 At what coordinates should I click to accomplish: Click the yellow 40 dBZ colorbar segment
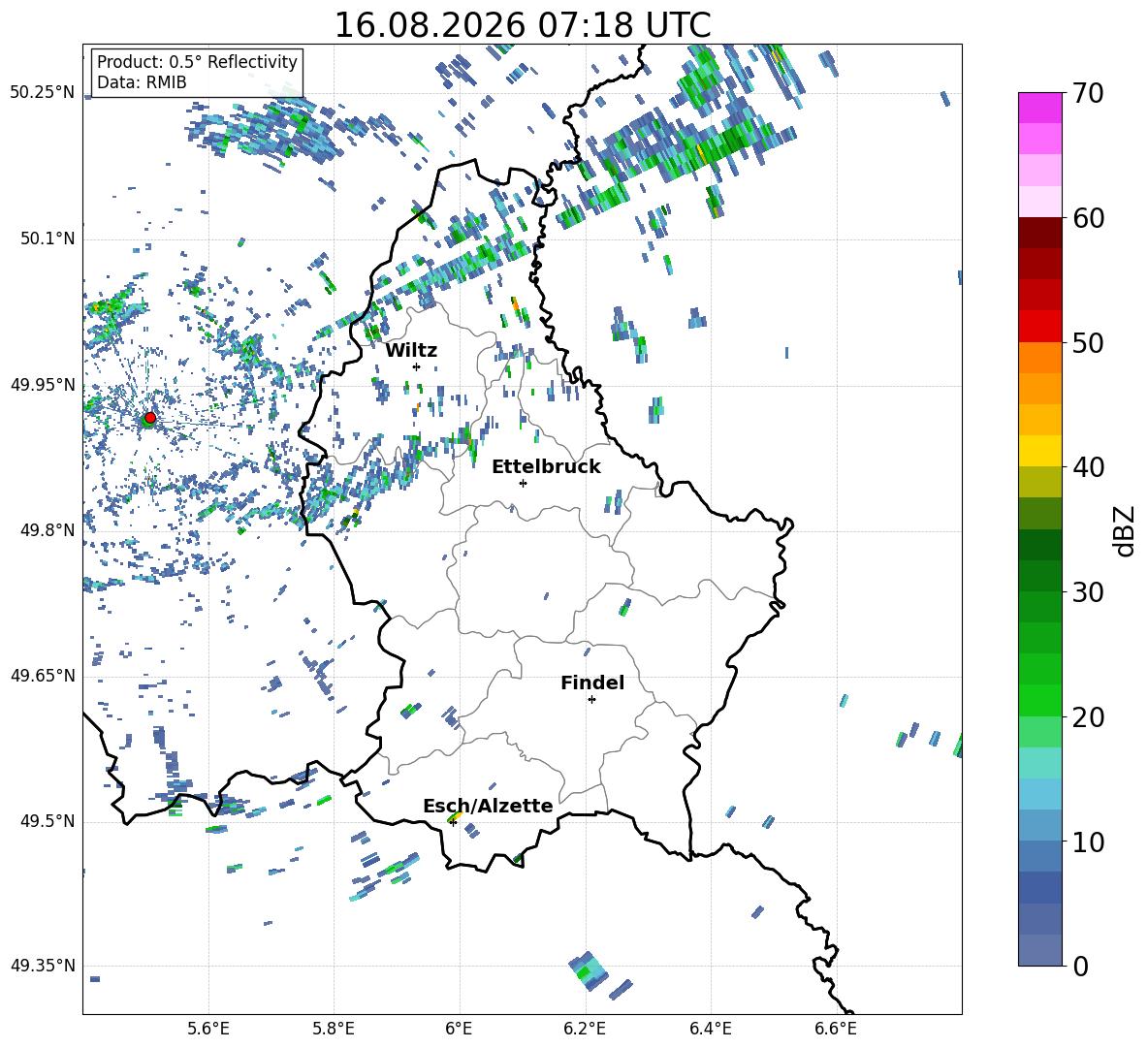tap(1039, 451)
